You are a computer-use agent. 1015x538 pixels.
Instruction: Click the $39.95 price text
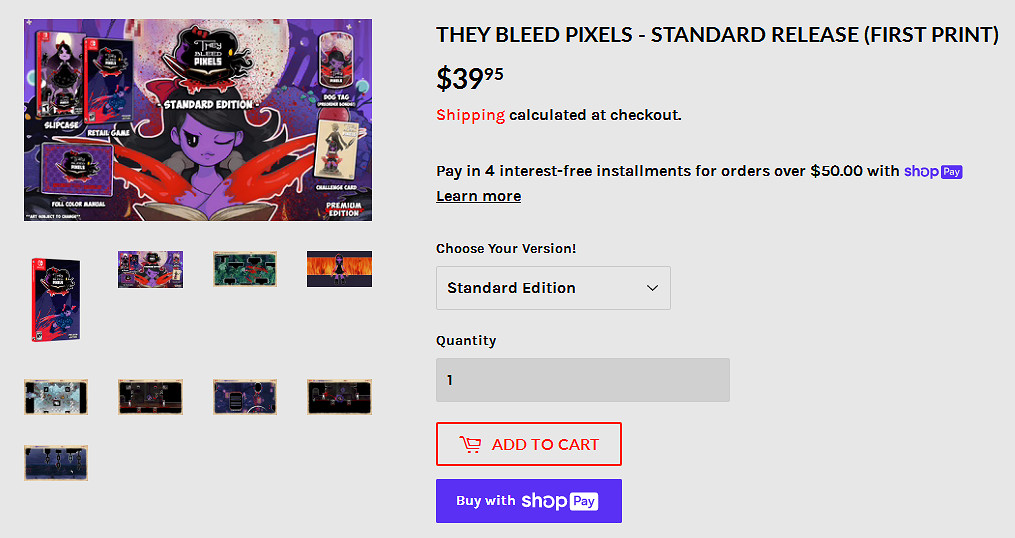469,77
